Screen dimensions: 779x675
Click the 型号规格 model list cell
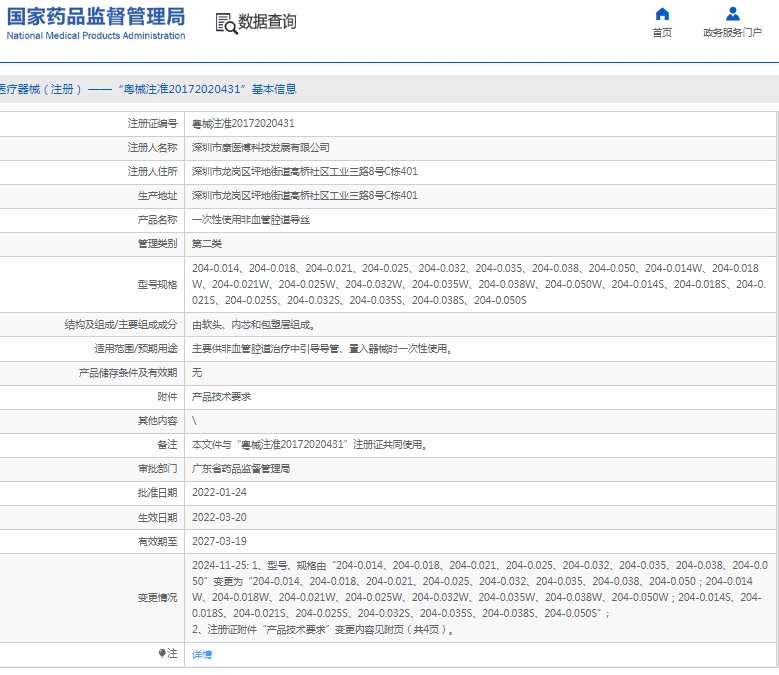(479, 284)
